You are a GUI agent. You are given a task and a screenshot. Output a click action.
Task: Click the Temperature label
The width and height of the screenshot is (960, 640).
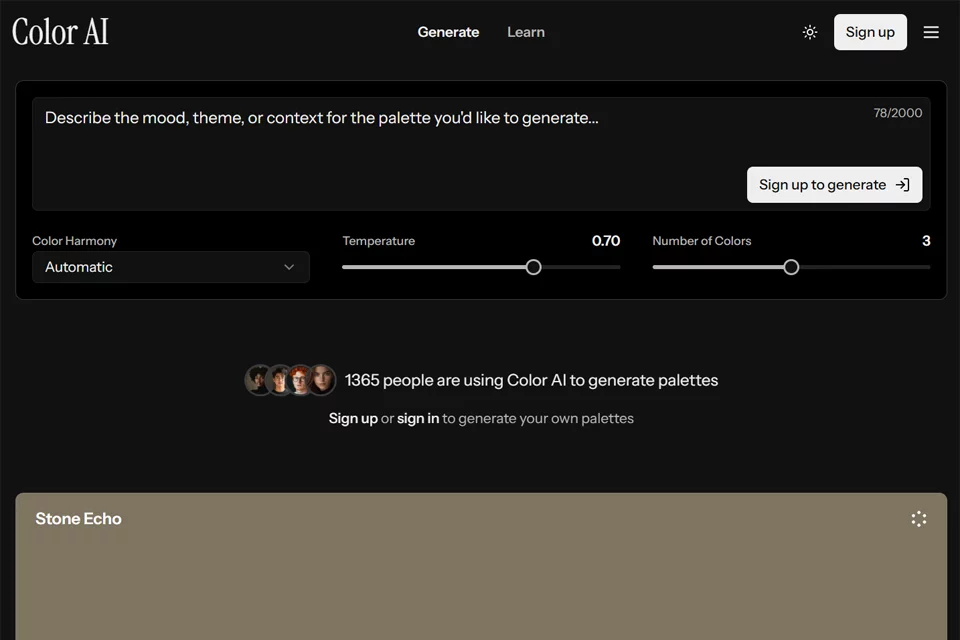pos(378,241)
